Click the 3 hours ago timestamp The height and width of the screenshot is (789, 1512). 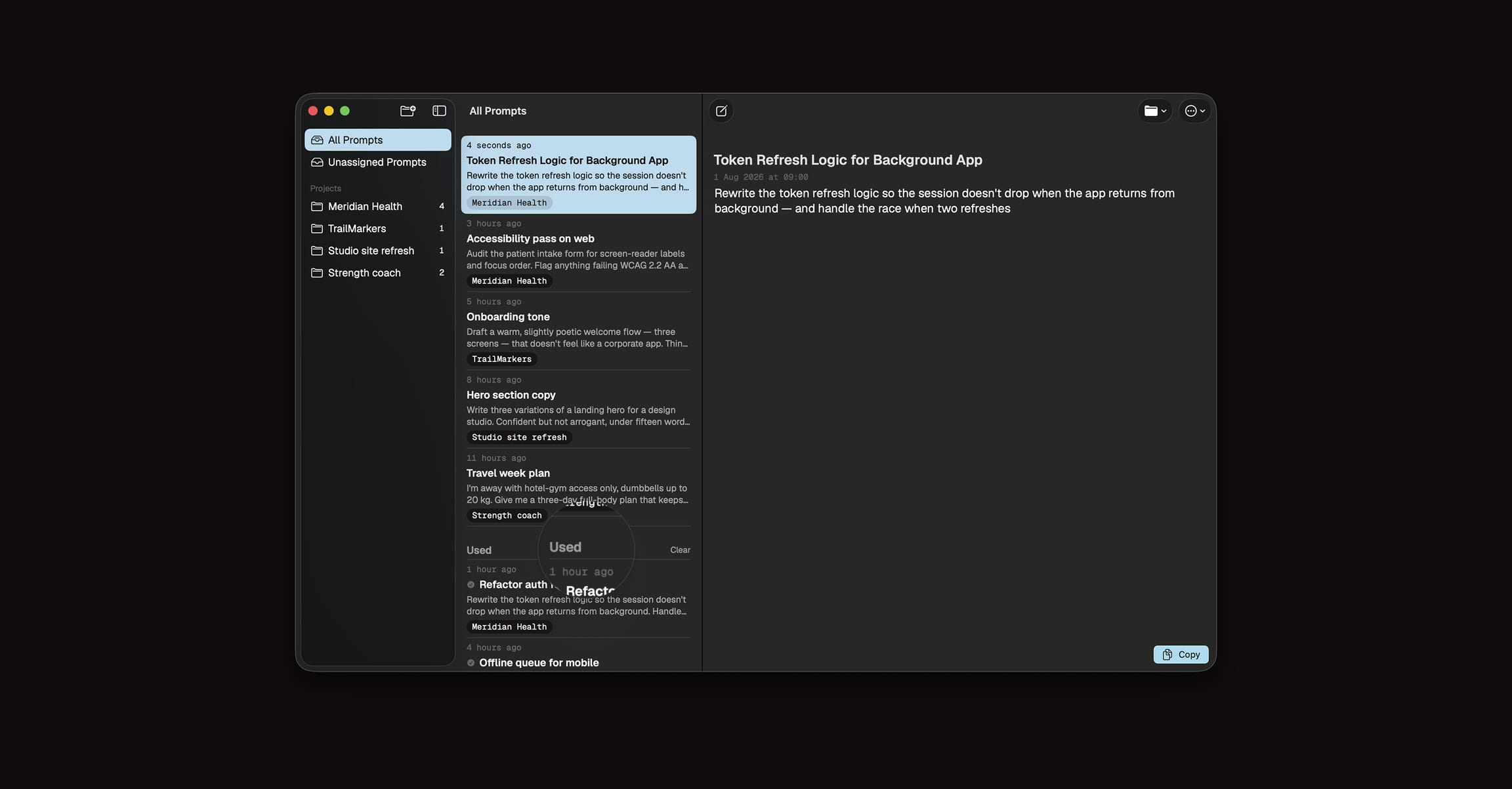coord(493,224)
